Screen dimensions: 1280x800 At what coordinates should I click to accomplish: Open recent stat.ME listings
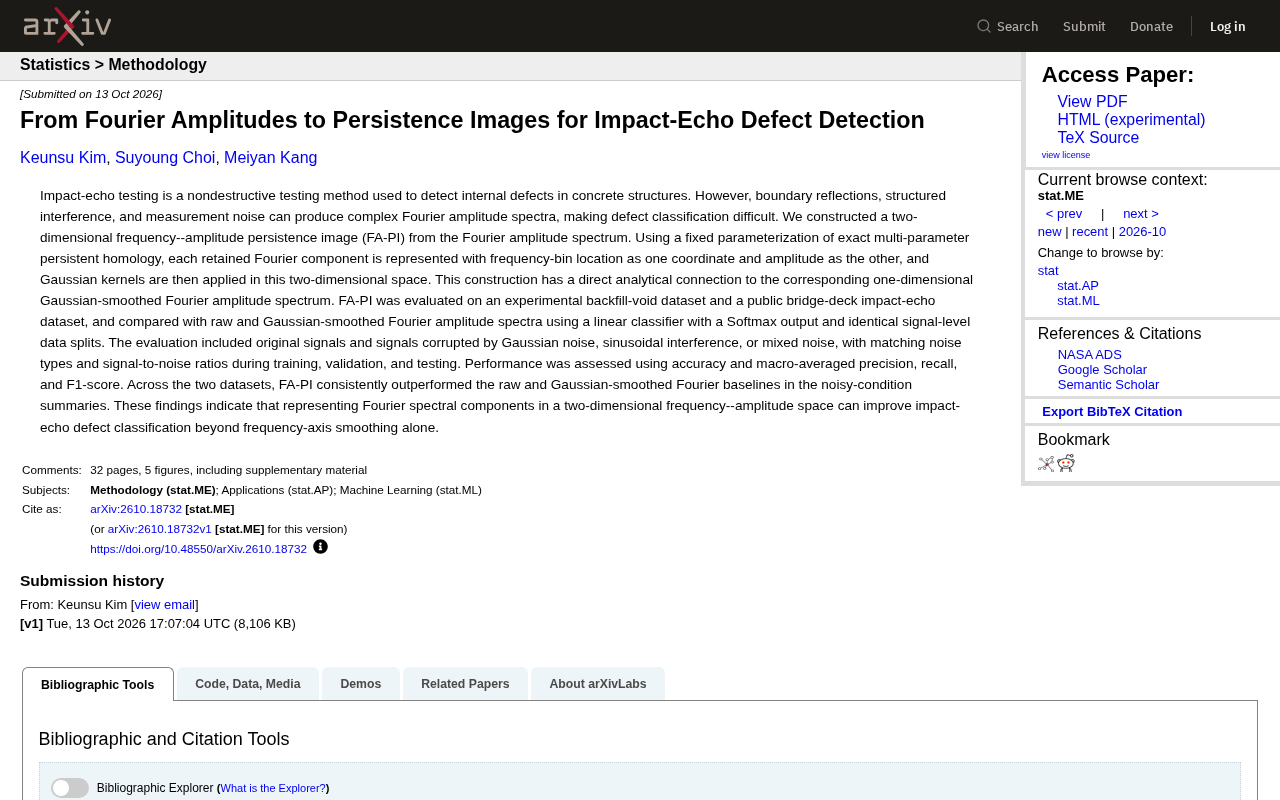click(1090, 232)
